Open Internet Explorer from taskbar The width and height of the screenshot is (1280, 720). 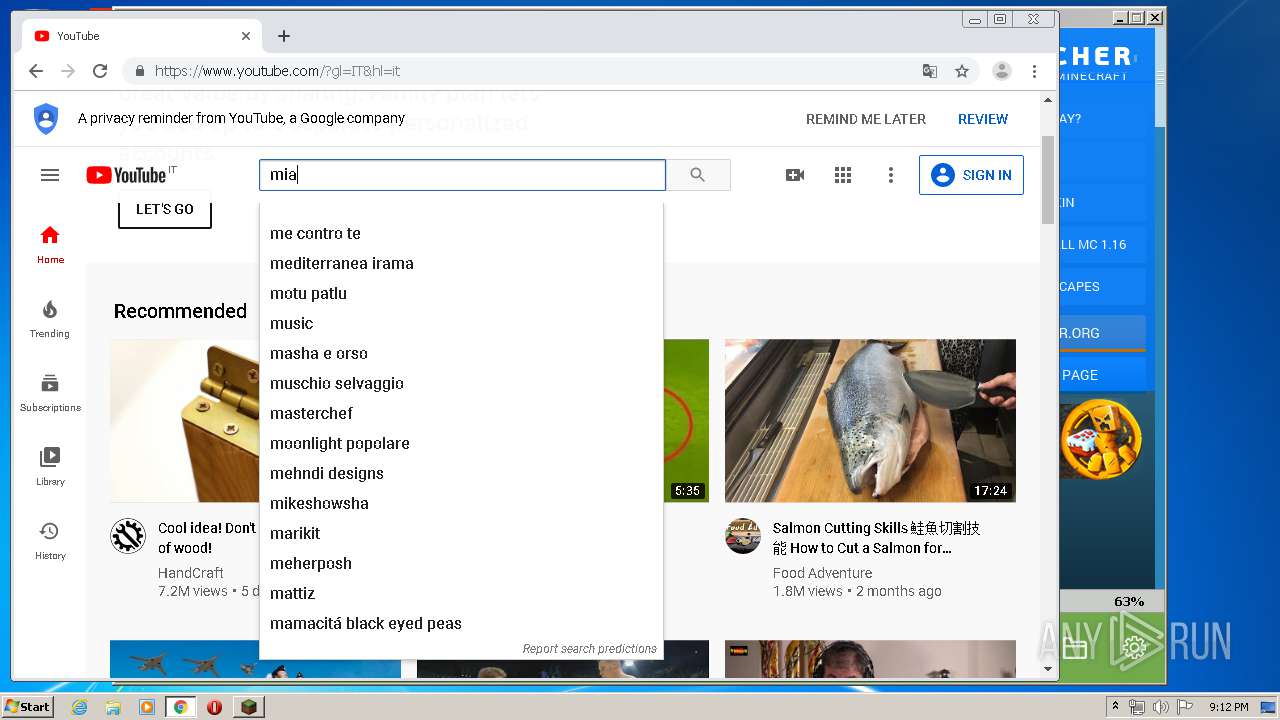click(79, 707)
